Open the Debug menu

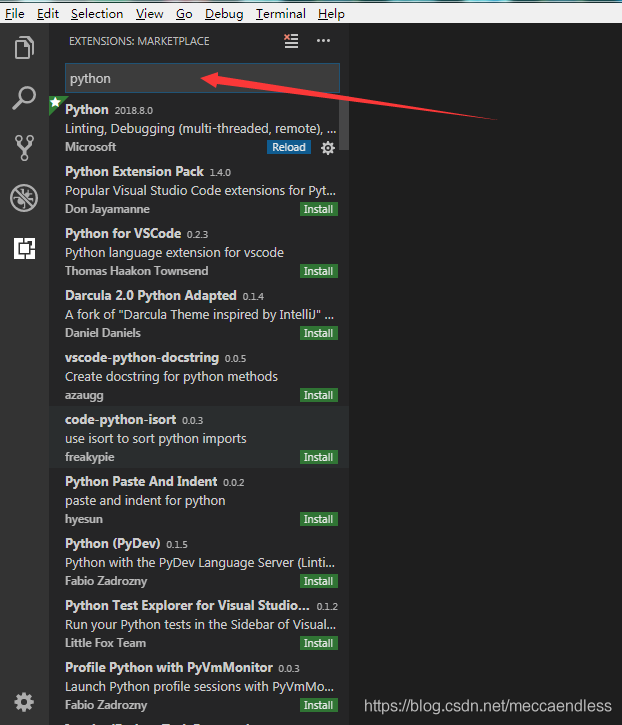(x=224, y=14)
